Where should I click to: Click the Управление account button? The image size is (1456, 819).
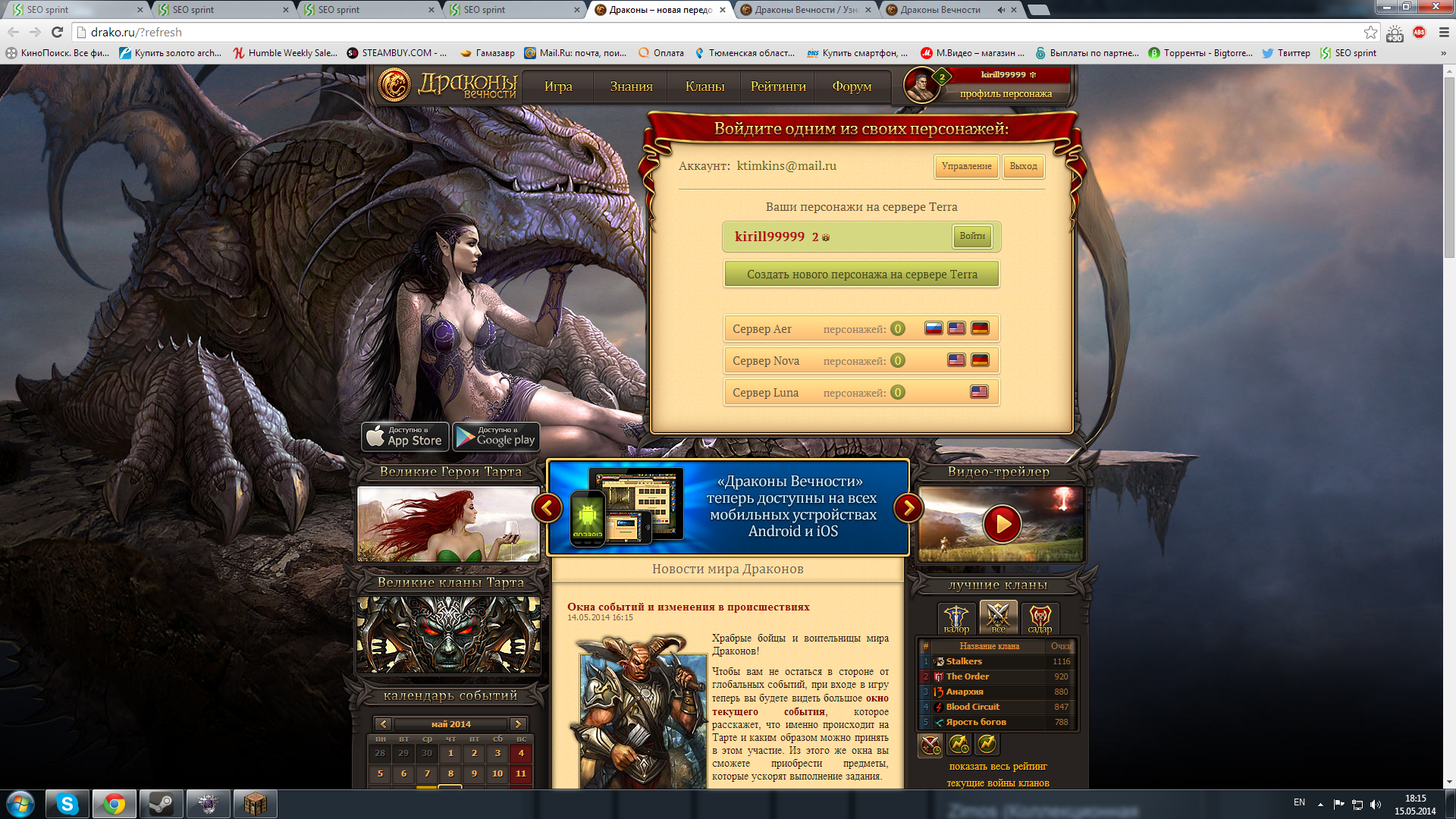(966, 166)
